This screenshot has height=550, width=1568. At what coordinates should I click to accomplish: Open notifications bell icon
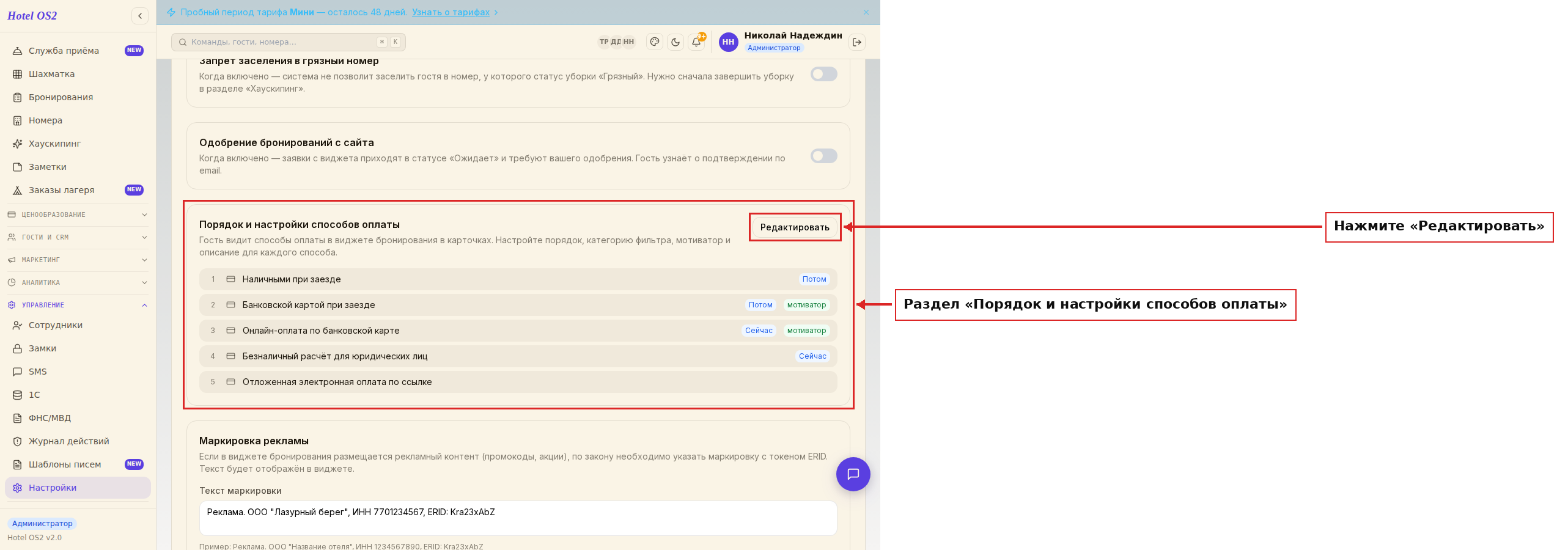(696, 42)
